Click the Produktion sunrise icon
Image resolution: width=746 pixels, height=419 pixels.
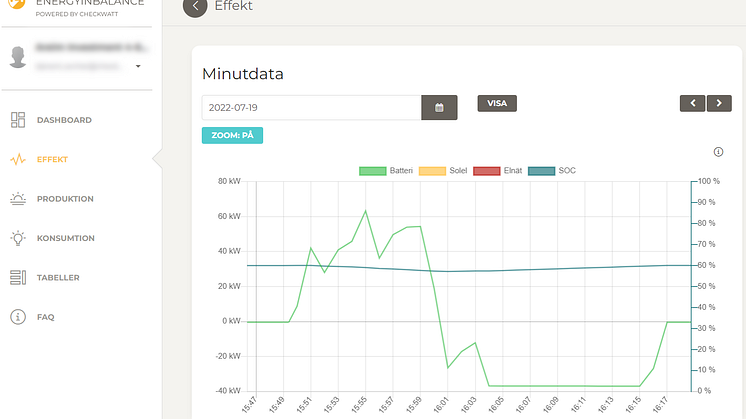(x=18, y=199)
